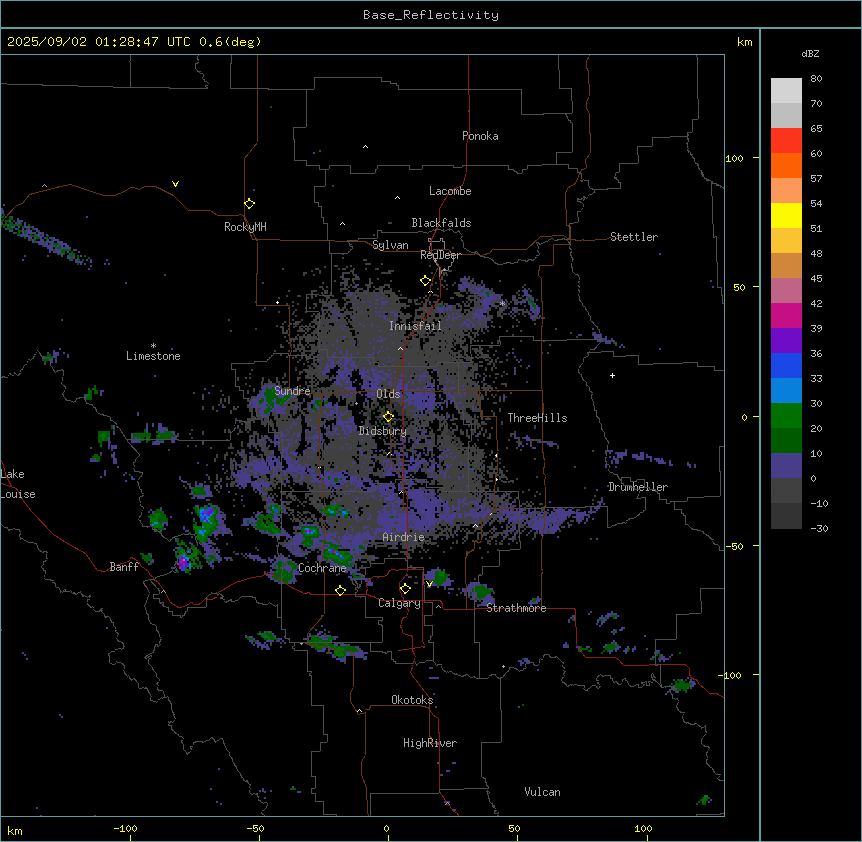Click the 0 tick on the bottom axis

[386, 828]
